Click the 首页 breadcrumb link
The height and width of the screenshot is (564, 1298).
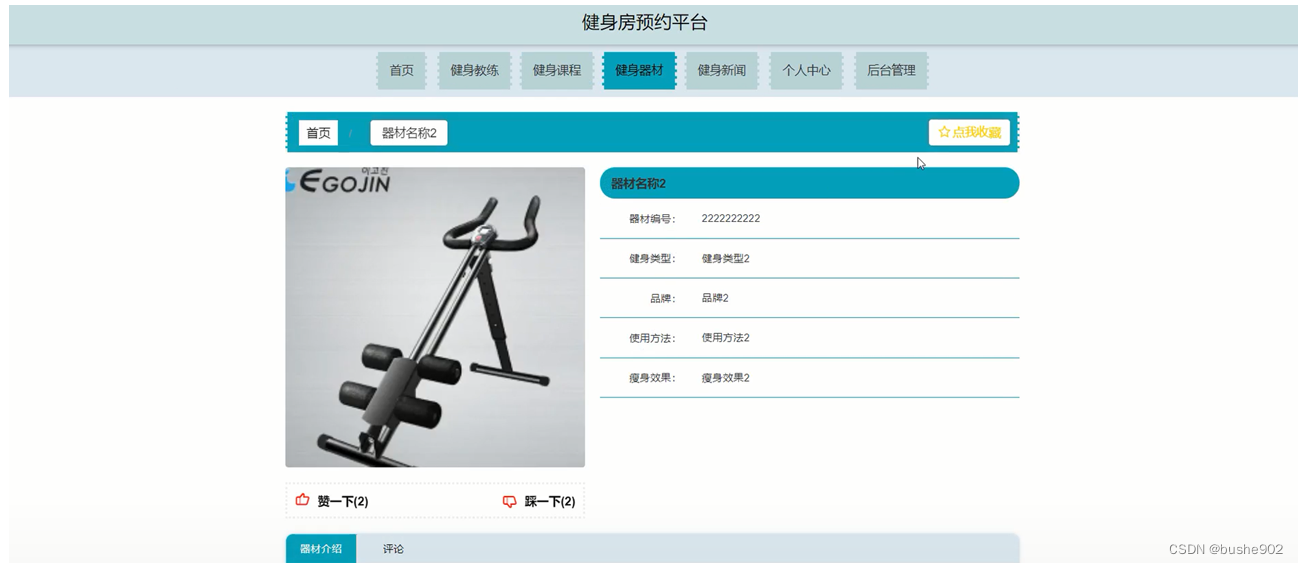[x=318, y=133]
